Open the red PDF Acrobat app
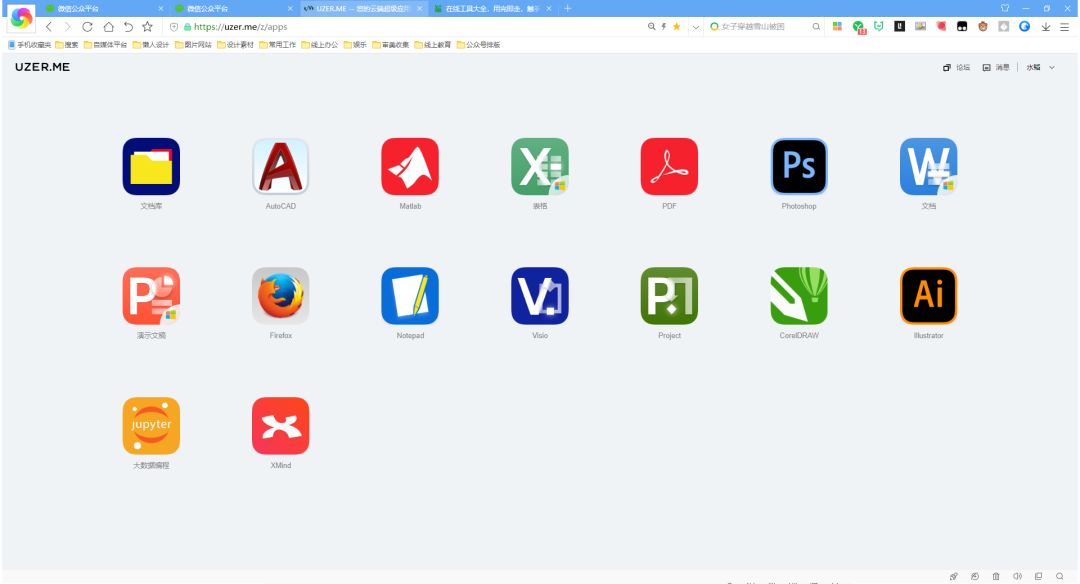The height and width of the screenshot is (584, 1080). (669, 167)
